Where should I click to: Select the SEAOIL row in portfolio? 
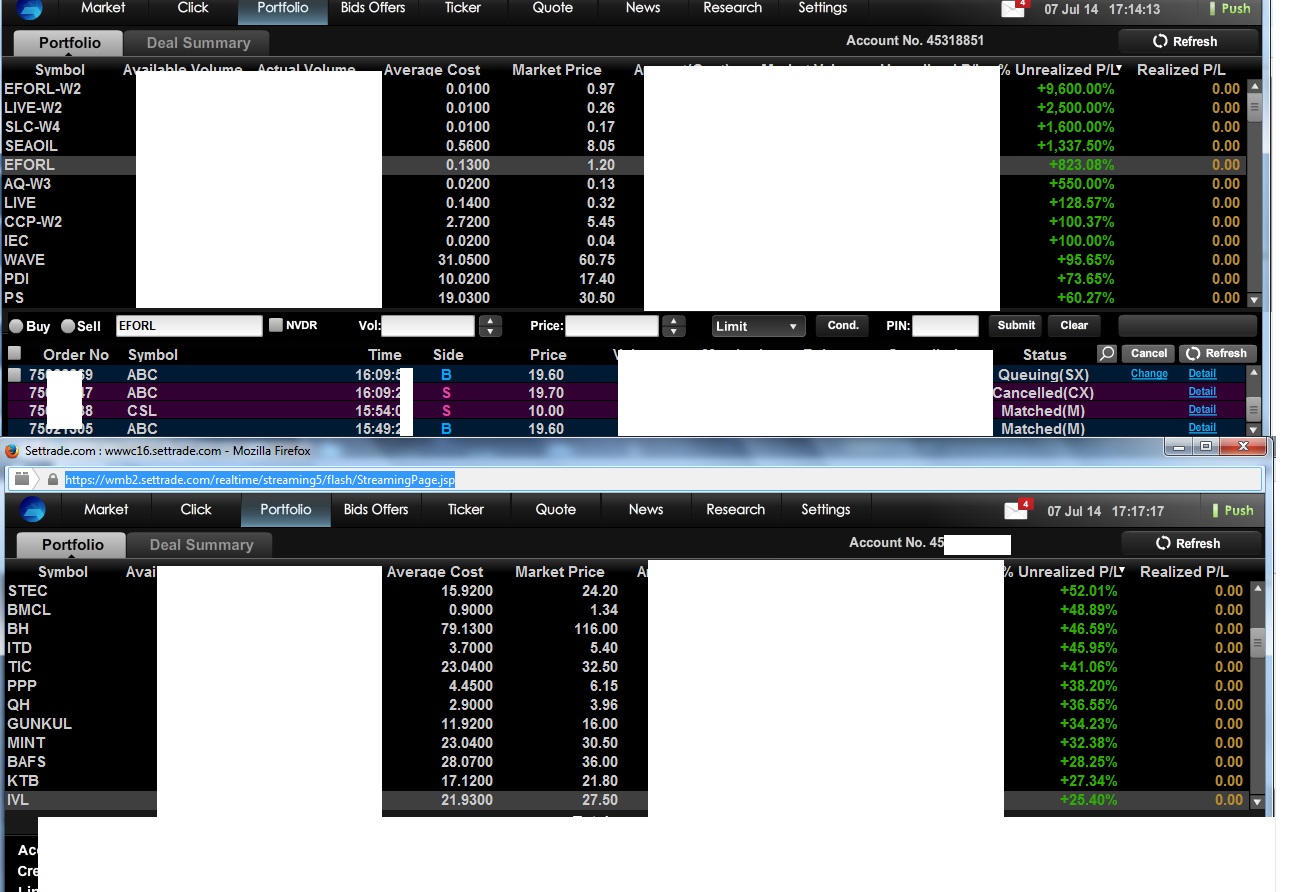[x=623, y=146]
